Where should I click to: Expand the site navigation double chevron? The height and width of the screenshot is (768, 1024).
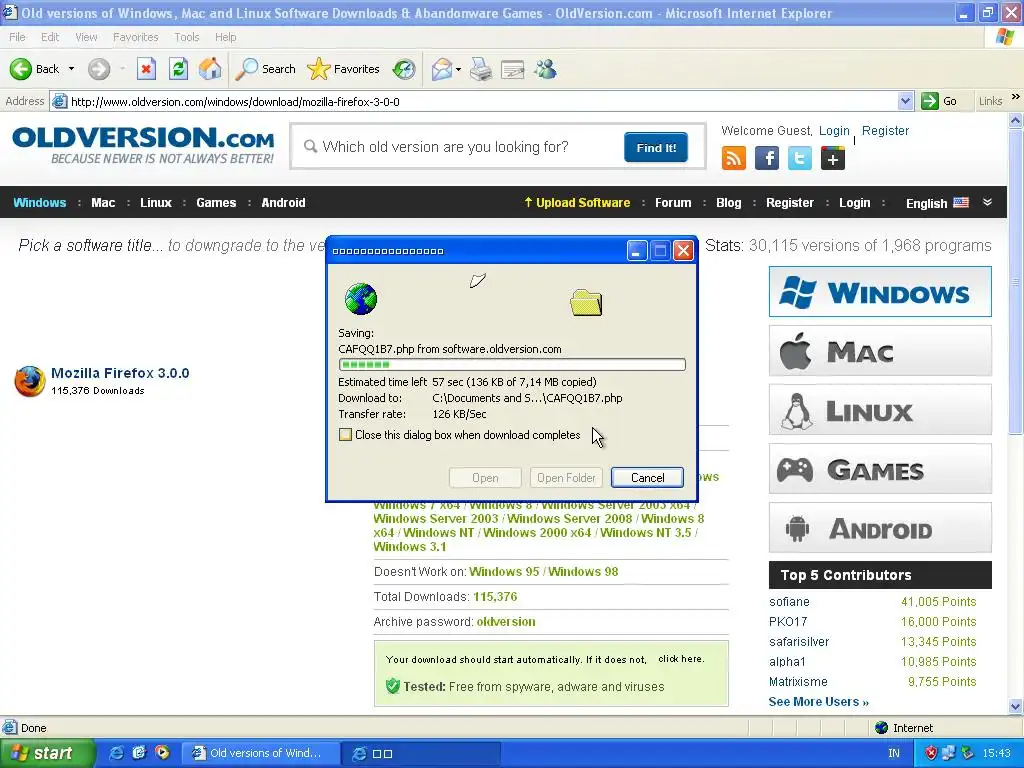pos(987,202)
